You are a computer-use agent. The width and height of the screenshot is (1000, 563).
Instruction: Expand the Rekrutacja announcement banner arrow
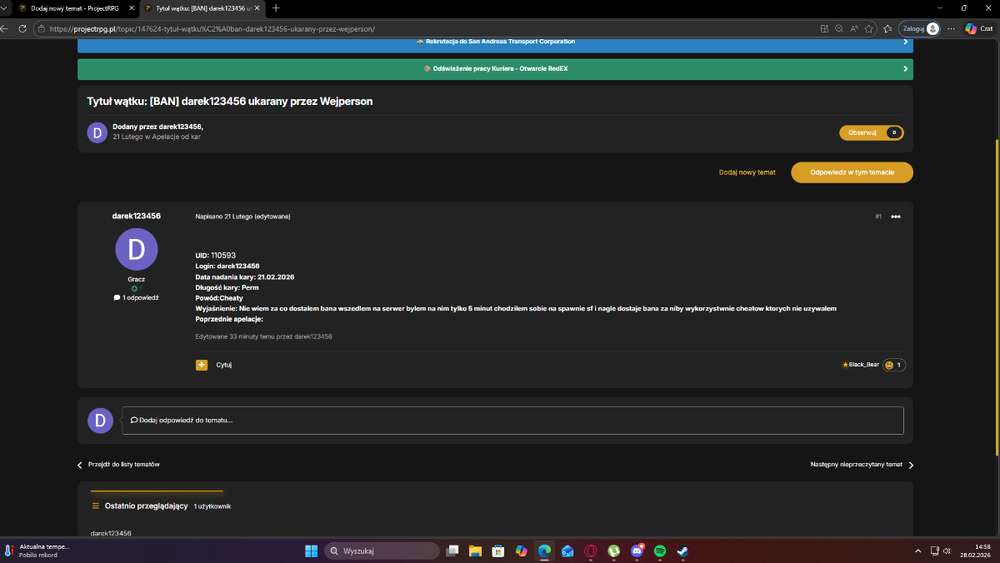905,41
